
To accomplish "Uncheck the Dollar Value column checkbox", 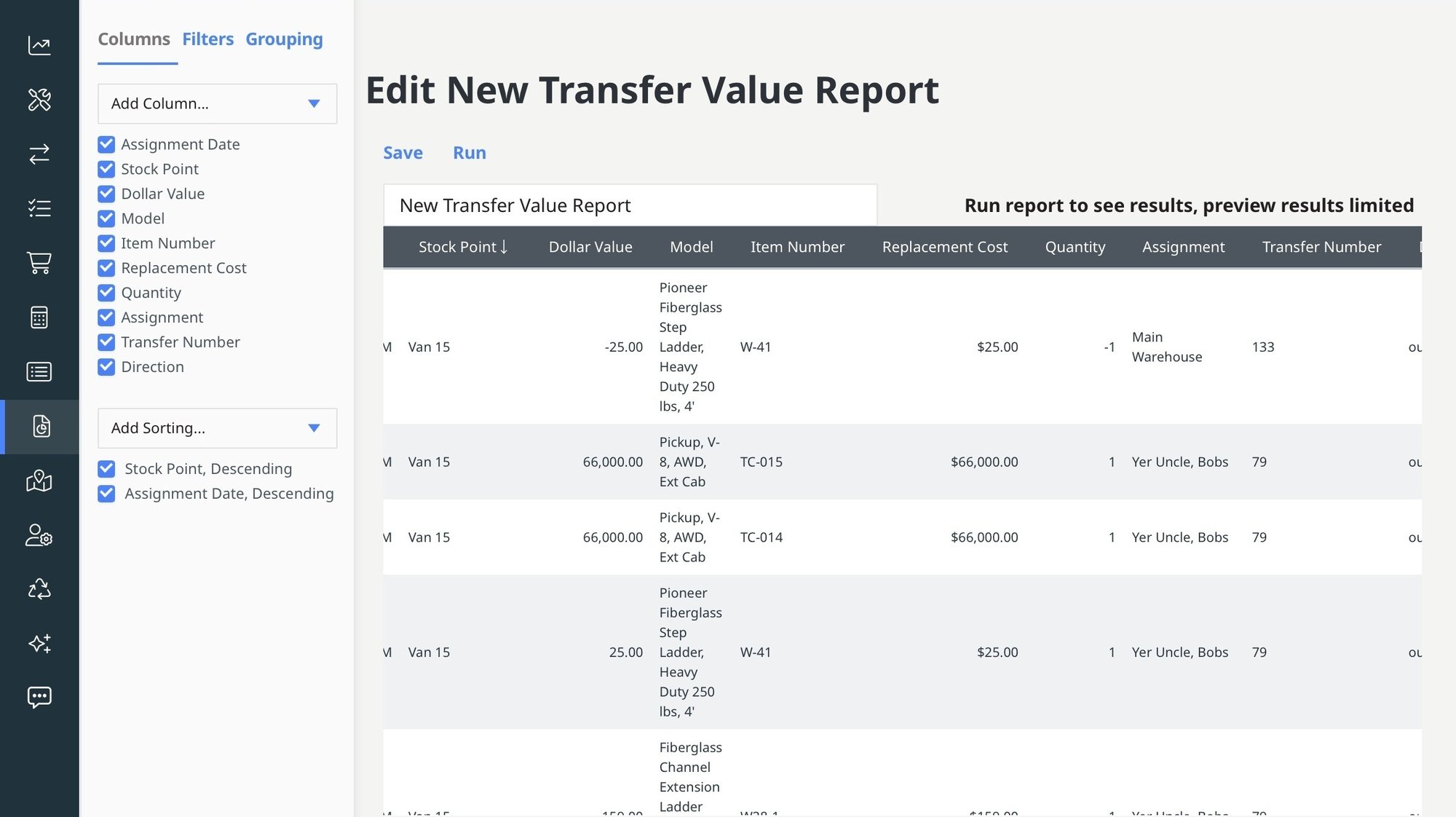I will [106, 194].
